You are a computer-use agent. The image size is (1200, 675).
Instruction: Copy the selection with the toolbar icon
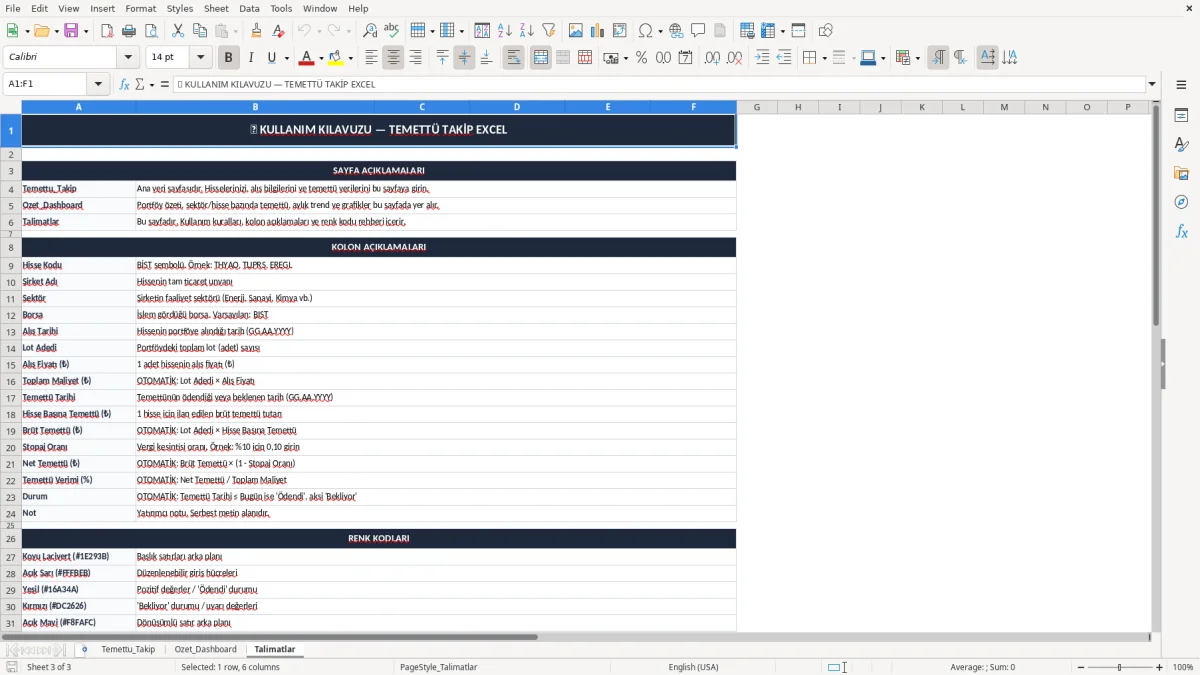[x=200, y=31]
